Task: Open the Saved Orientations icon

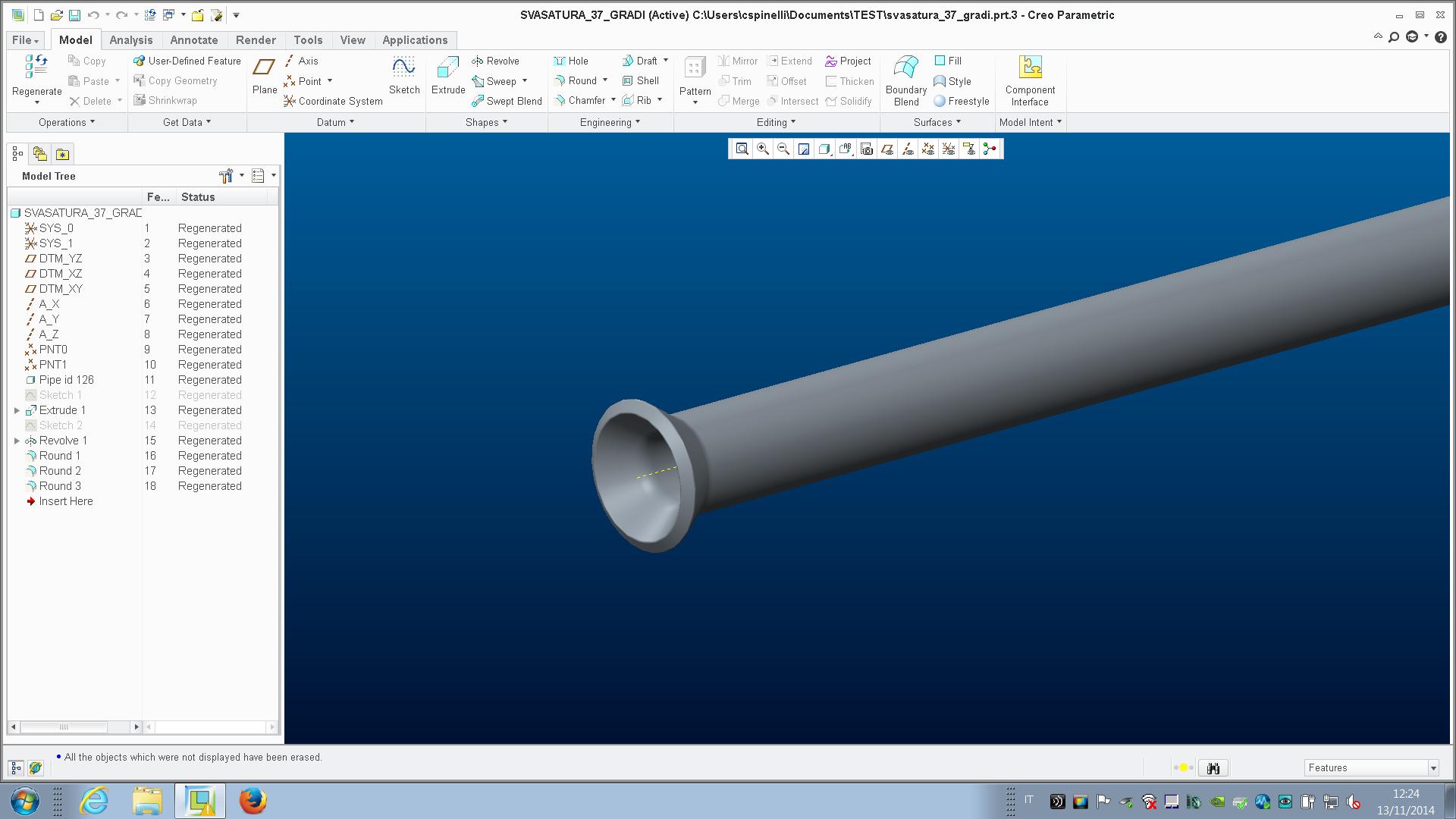Action: click(845, 149)
